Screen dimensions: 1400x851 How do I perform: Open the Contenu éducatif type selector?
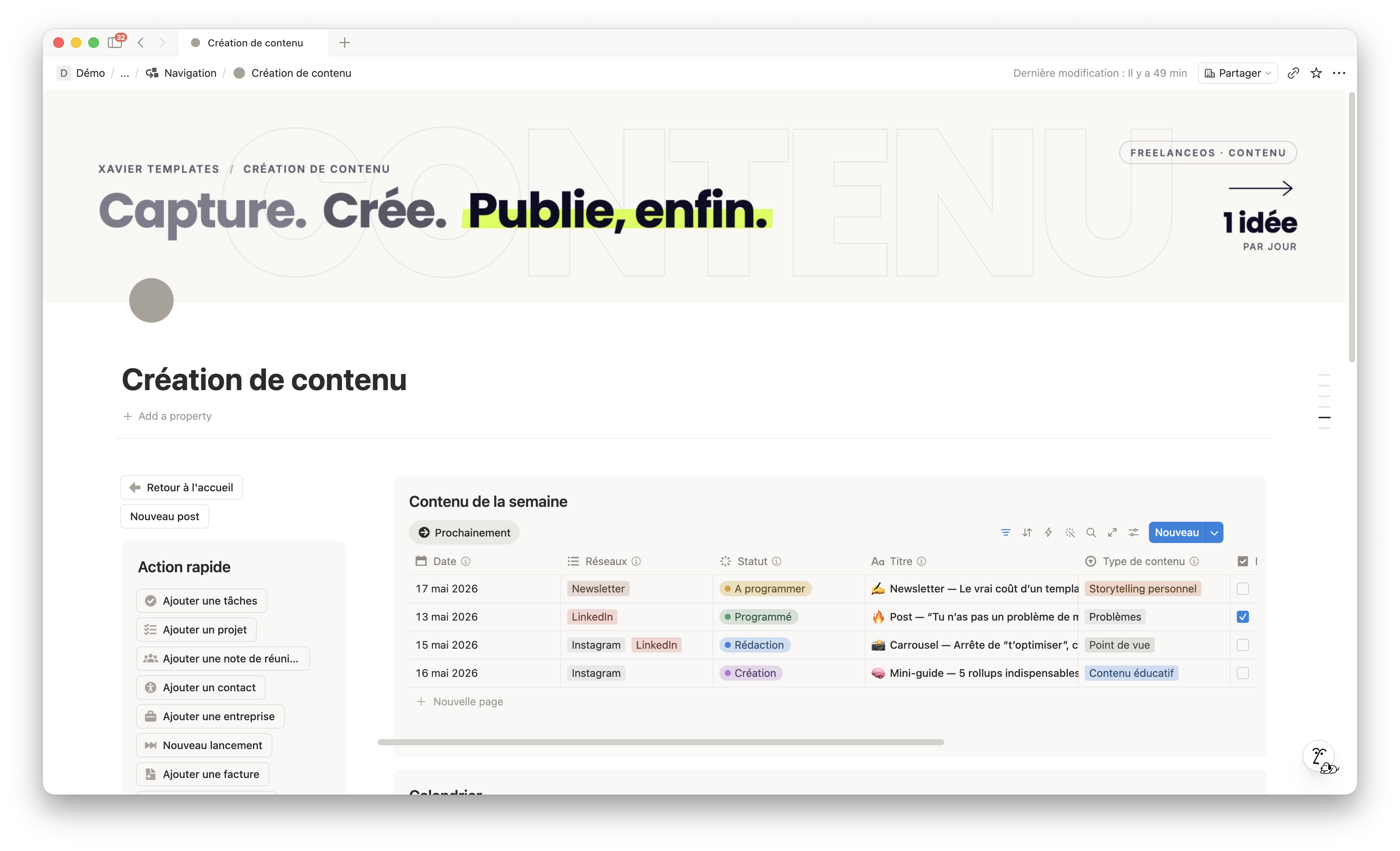coord(1131,673)
